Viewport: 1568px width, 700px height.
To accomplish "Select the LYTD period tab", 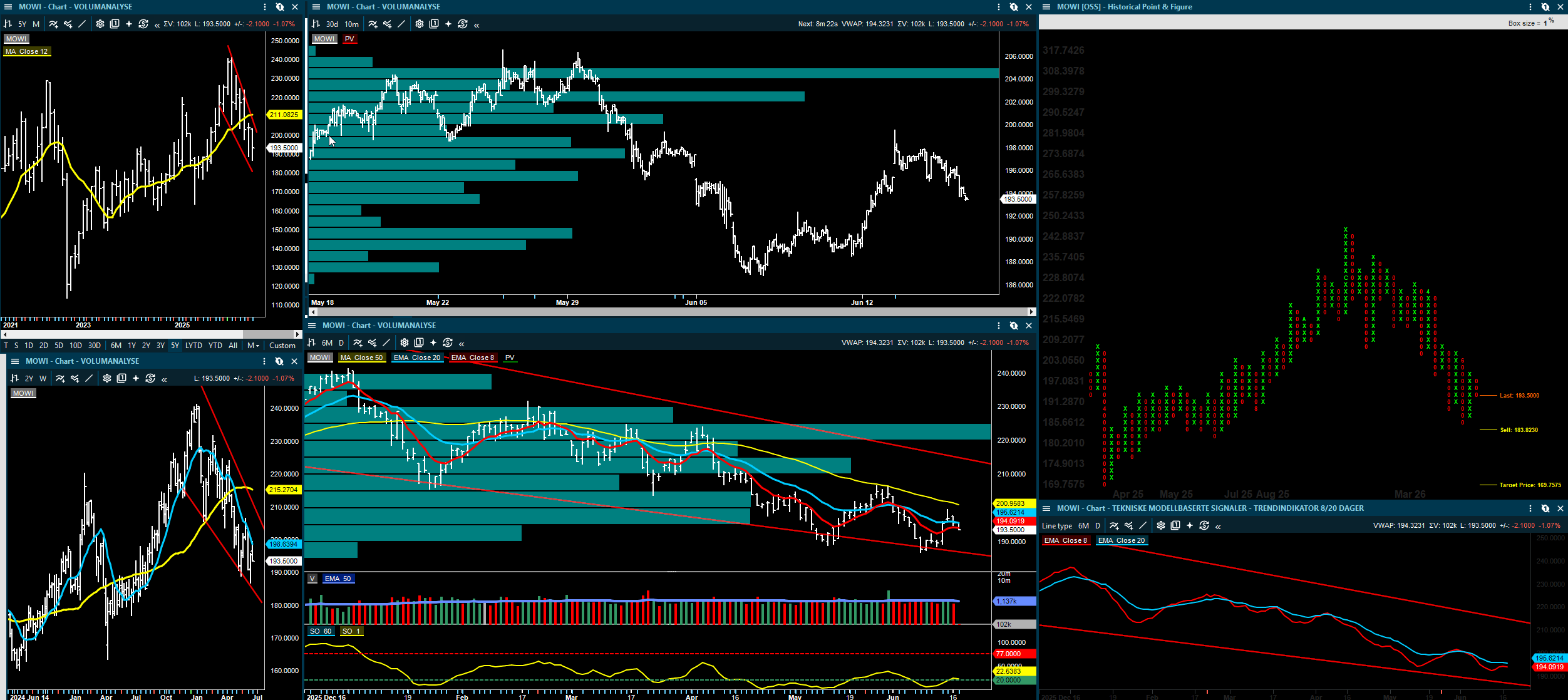I will [194, 346].
